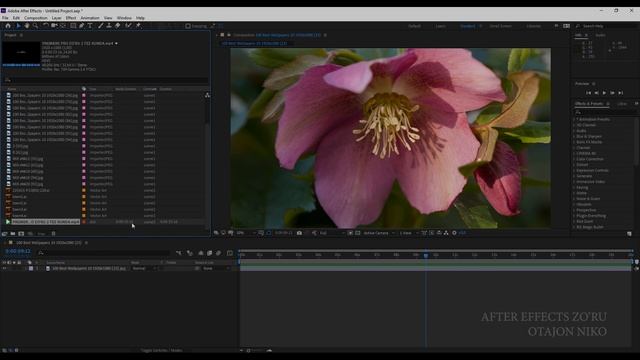
Task: Open the Full resolution dropdown in viewer
Action: pos(332,233)
